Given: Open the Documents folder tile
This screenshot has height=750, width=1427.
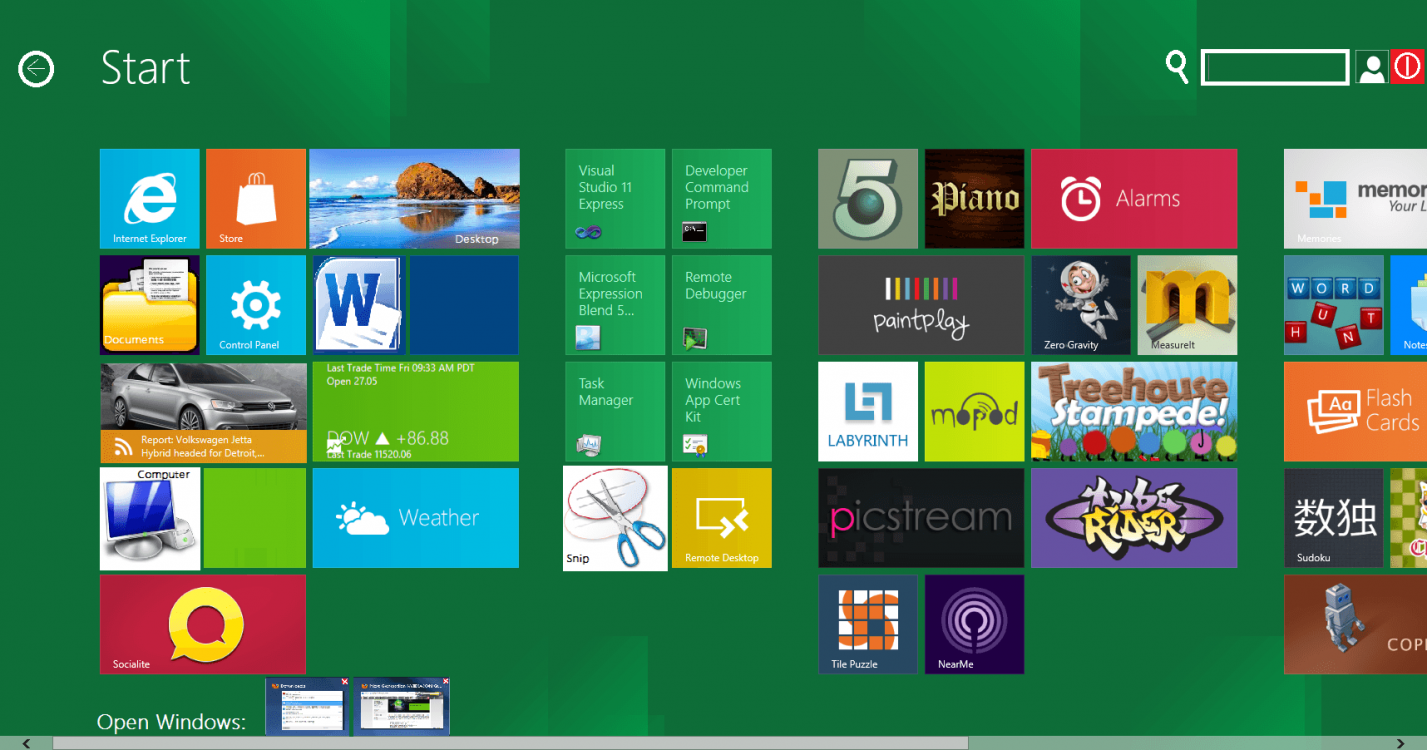Looking at the screenshot, I should pos(150,305).
